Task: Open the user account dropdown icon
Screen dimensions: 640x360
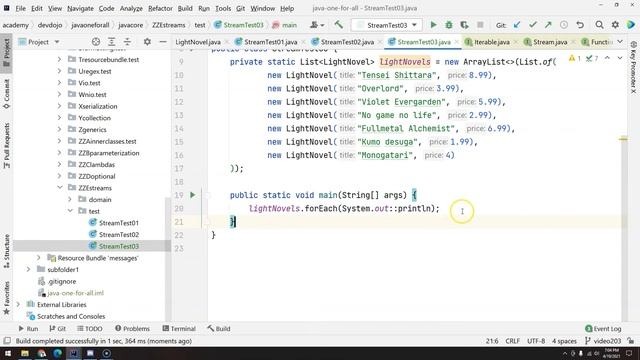Action: [x=317, y=25]
